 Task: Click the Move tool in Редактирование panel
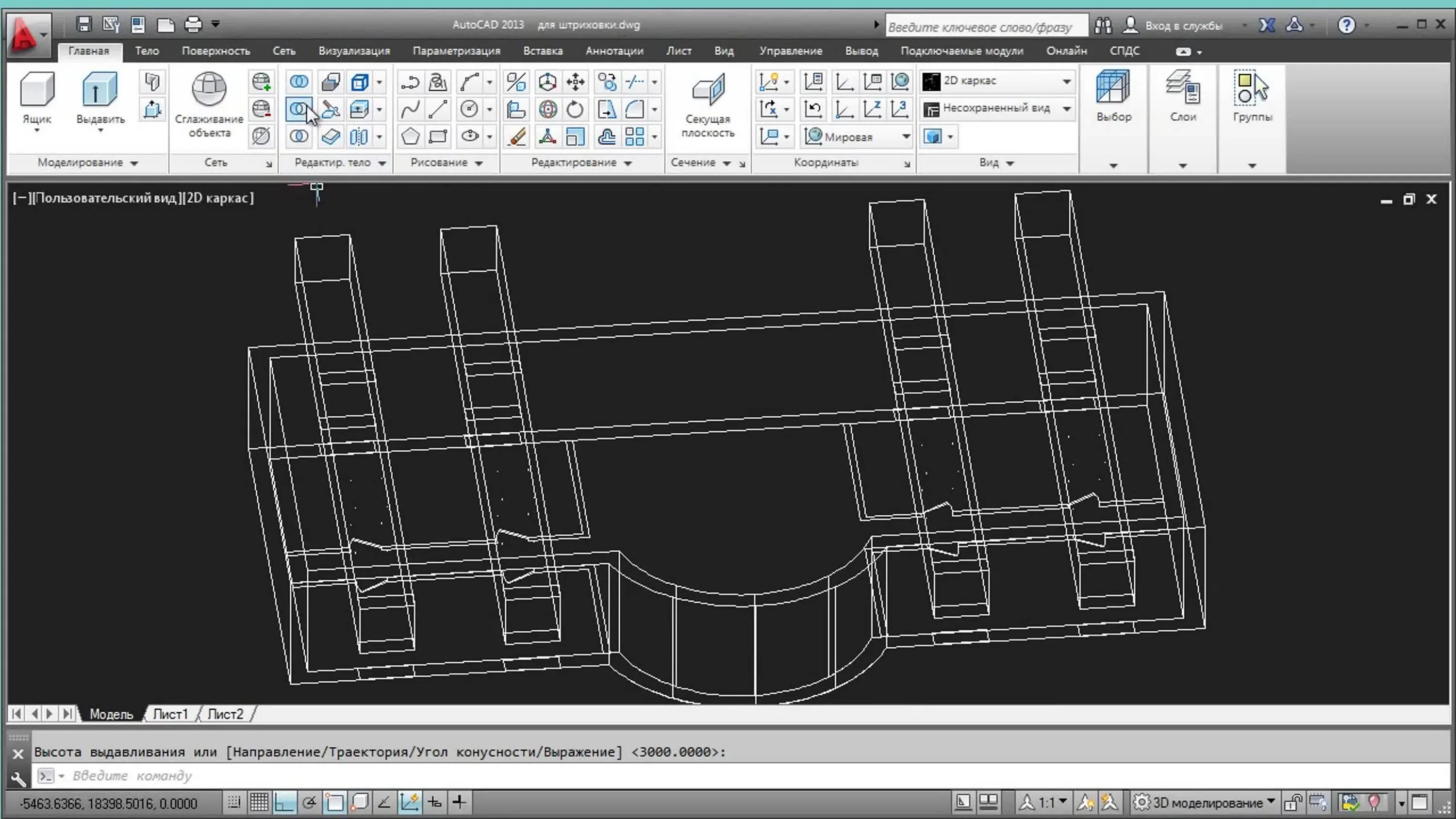tap(576, 82)
